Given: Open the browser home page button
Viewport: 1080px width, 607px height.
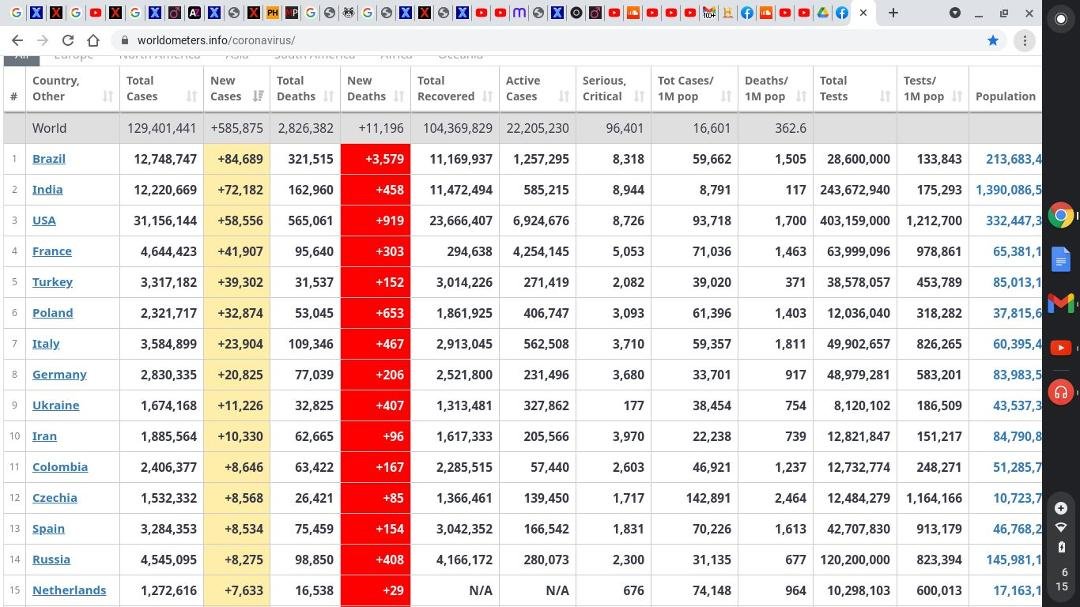Looking at the screenshot, I should [x=93, y=40].
